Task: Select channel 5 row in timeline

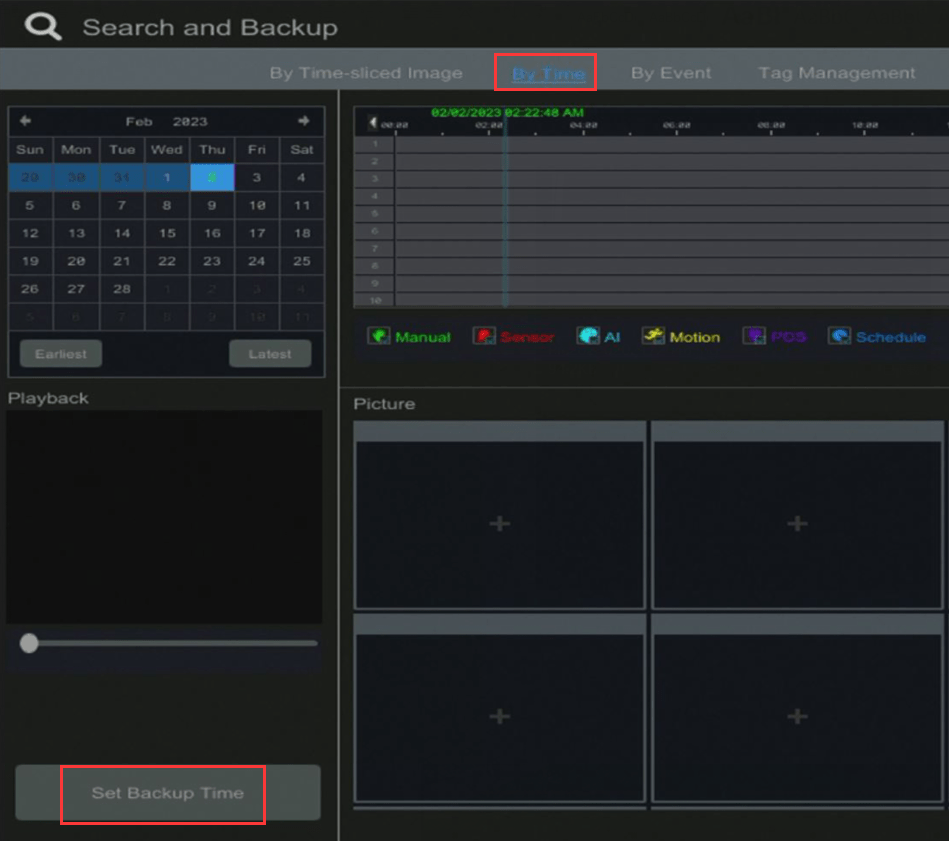Action: [x=374, y=213]
